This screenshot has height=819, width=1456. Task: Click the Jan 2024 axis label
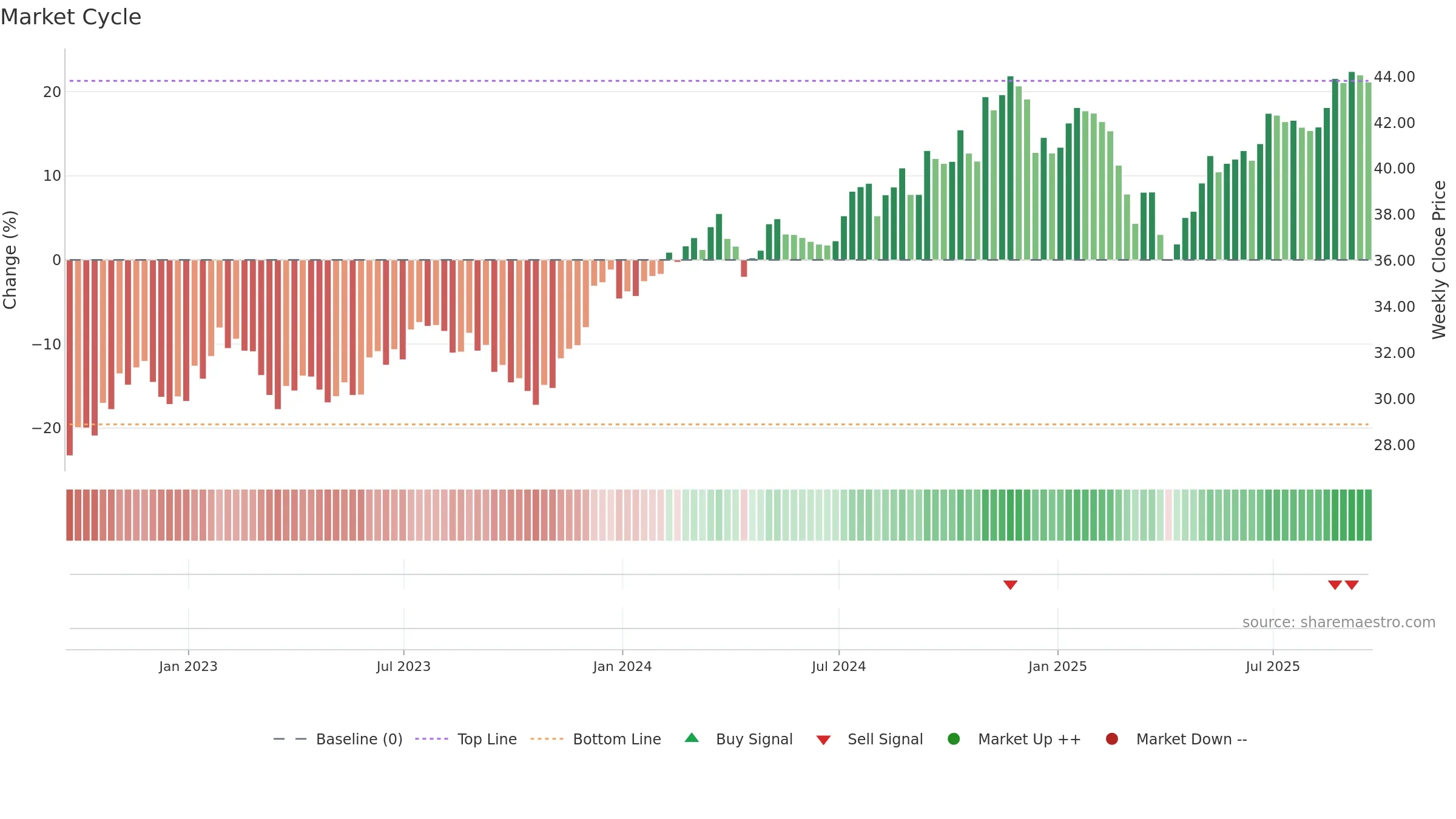(x=622, y=666)
